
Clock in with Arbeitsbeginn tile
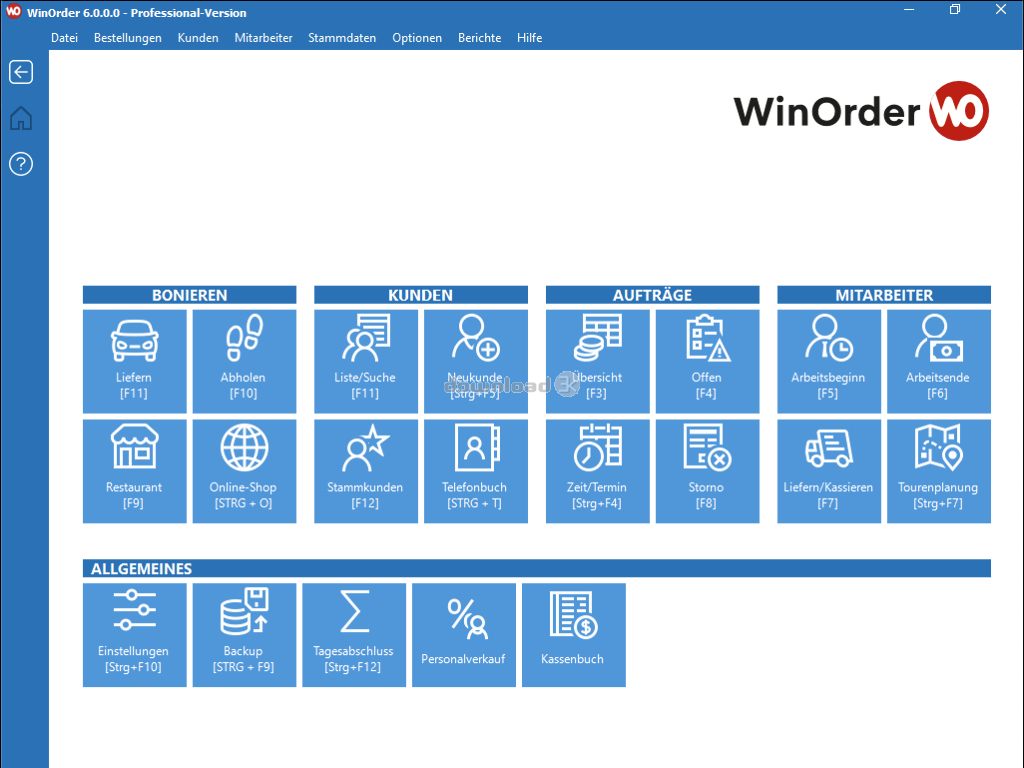tap(829, 361)
